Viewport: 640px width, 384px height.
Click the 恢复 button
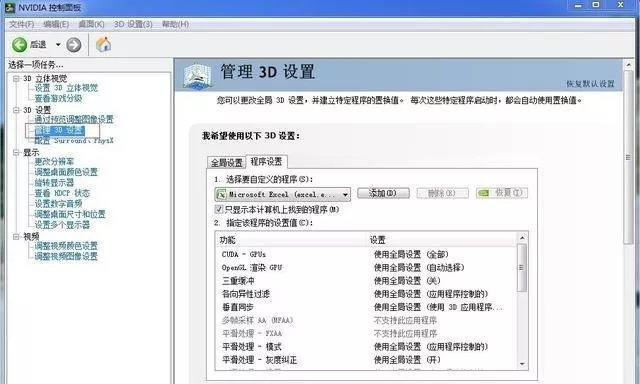(502, 193)
